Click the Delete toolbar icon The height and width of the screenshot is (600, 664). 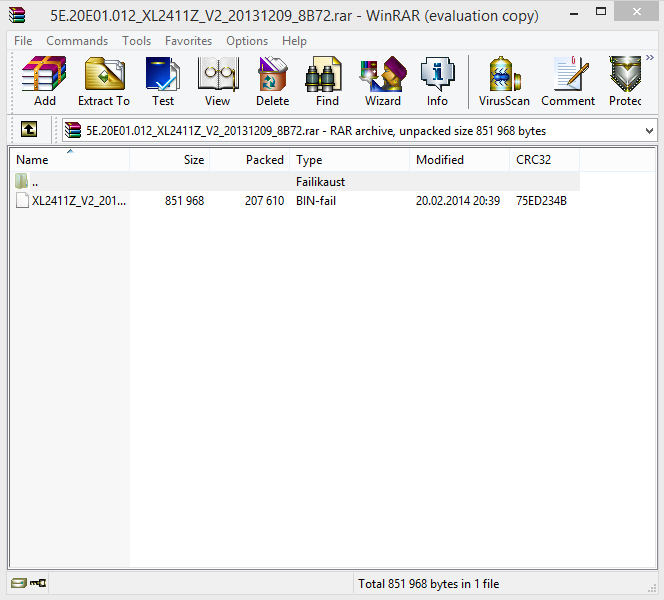[273, 81]
